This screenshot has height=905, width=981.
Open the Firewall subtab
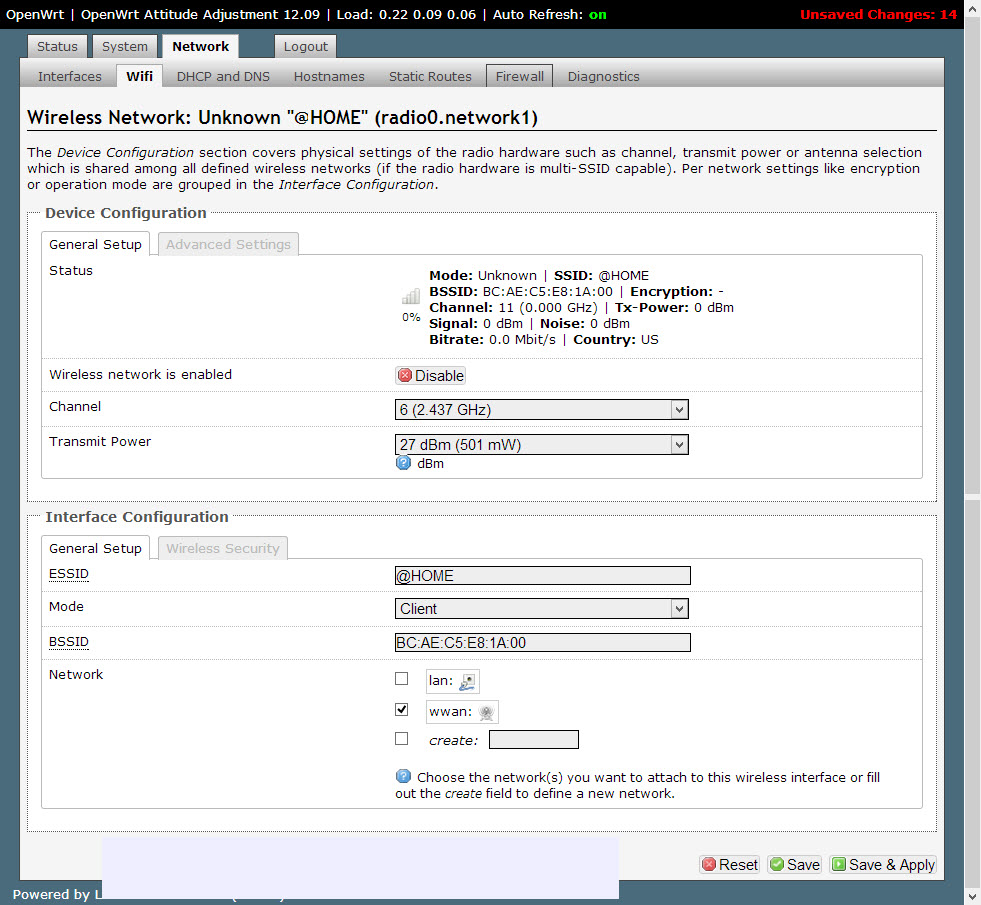(x=519, y=76)
